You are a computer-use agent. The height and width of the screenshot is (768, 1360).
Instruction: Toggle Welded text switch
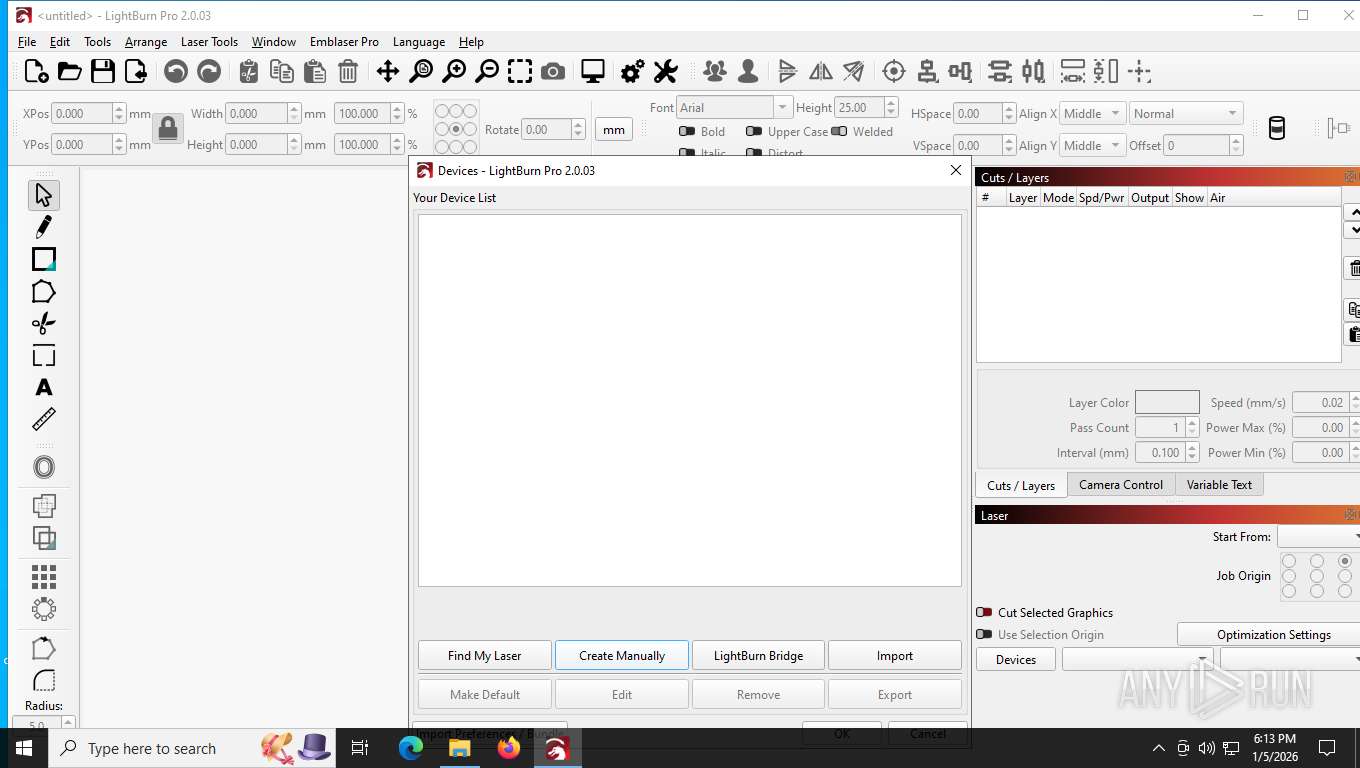point(839,131)
